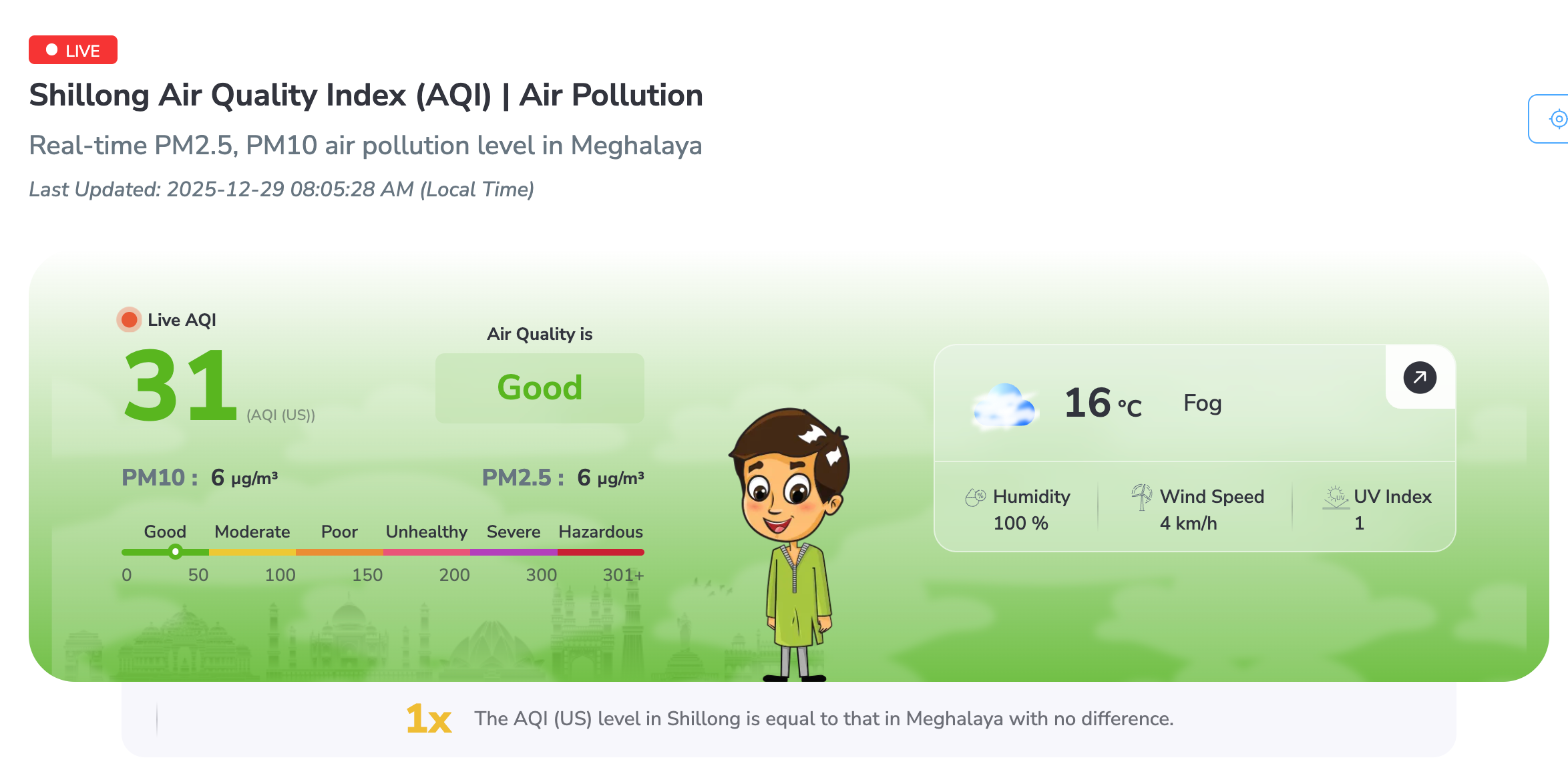Click the PM10 reading

(199, 477)
